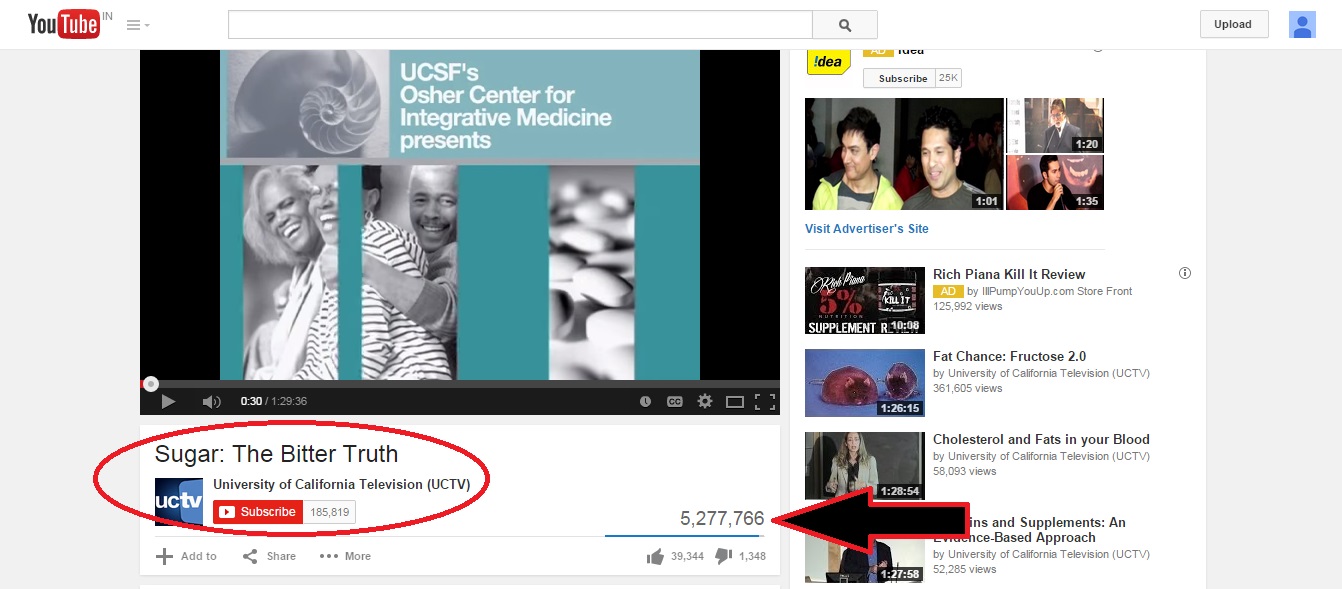Click the 361,605 views text
This screenshot has height=589, width=1342.
pos(967,388)
